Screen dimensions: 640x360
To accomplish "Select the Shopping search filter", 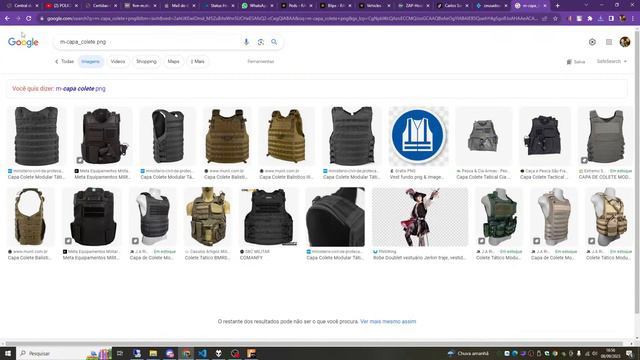I will (146, 62).
